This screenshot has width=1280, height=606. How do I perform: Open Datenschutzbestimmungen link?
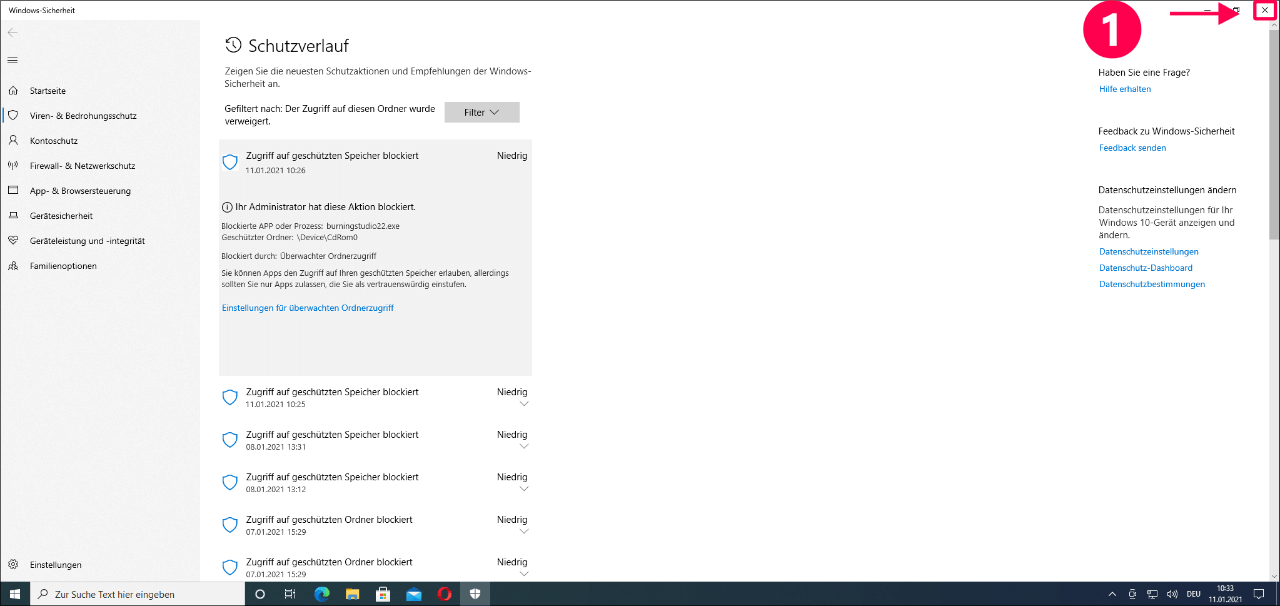tap(1152, 284)
